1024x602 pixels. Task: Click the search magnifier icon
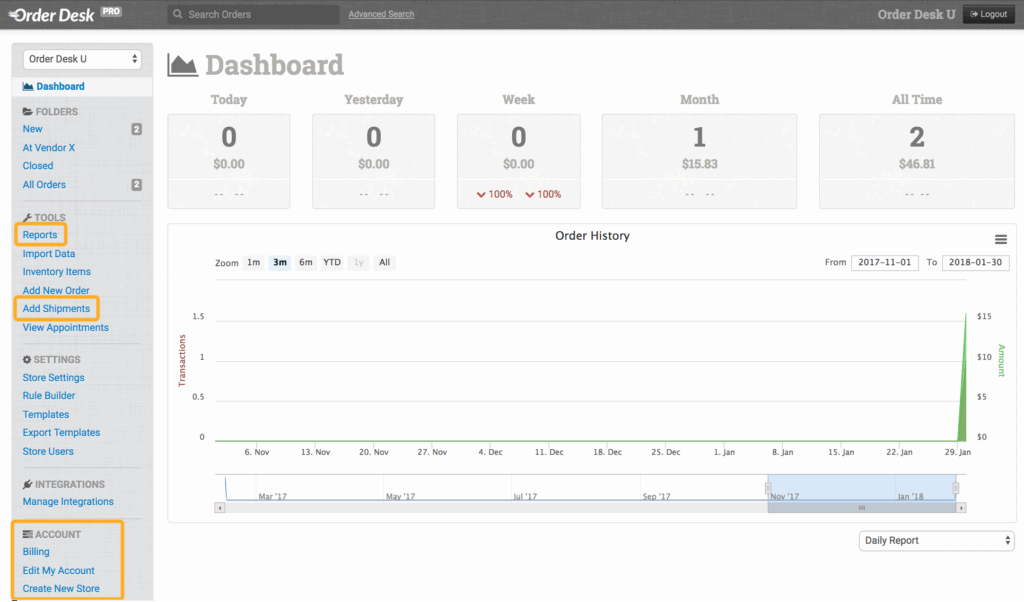177,15
